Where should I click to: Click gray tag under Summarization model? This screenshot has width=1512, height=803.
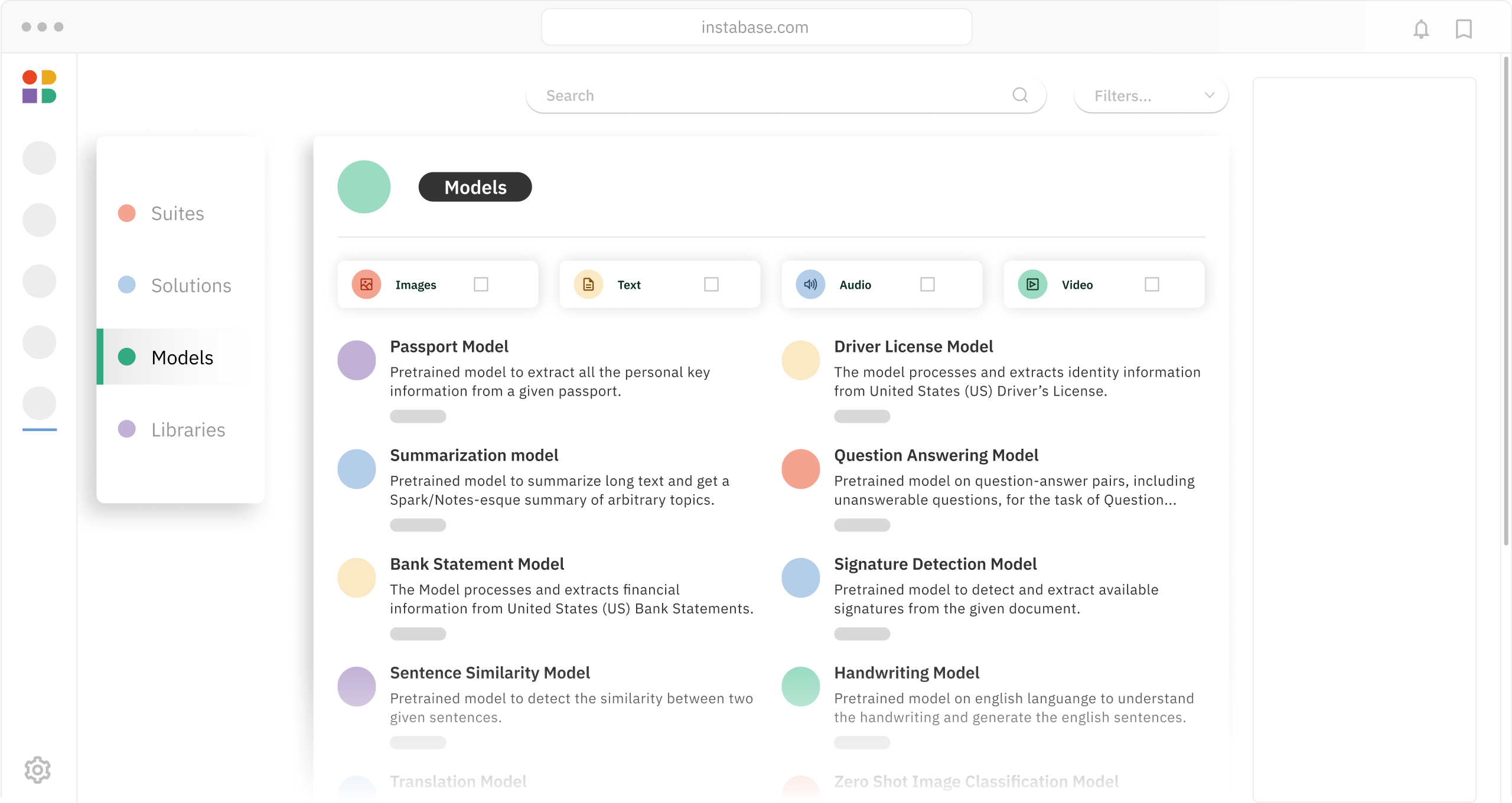pyautogui.click(x=418, y=525)
